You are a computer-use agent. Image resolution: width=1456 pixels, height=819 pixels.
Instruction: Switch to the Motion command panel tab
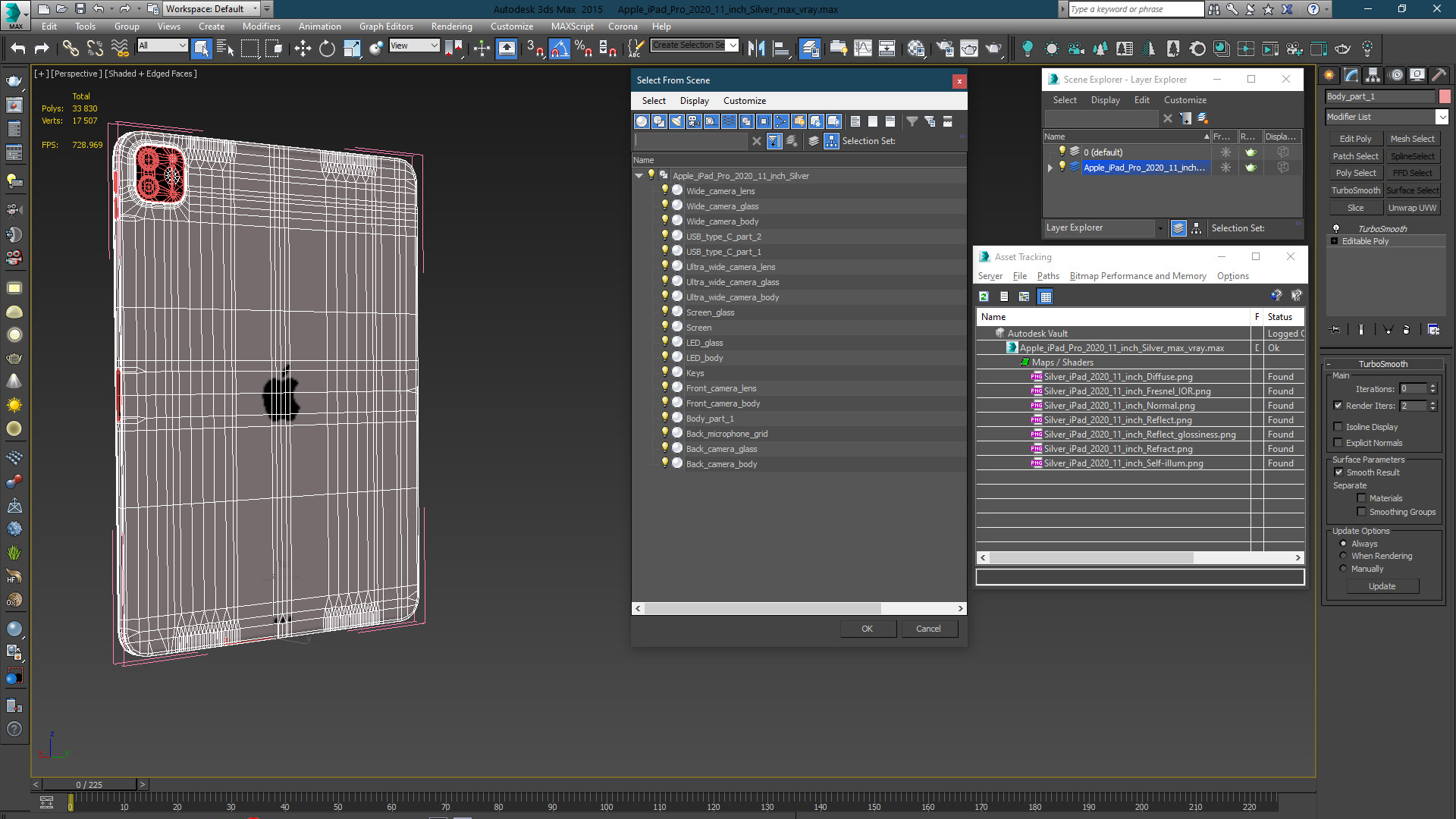coord(1396,74)
